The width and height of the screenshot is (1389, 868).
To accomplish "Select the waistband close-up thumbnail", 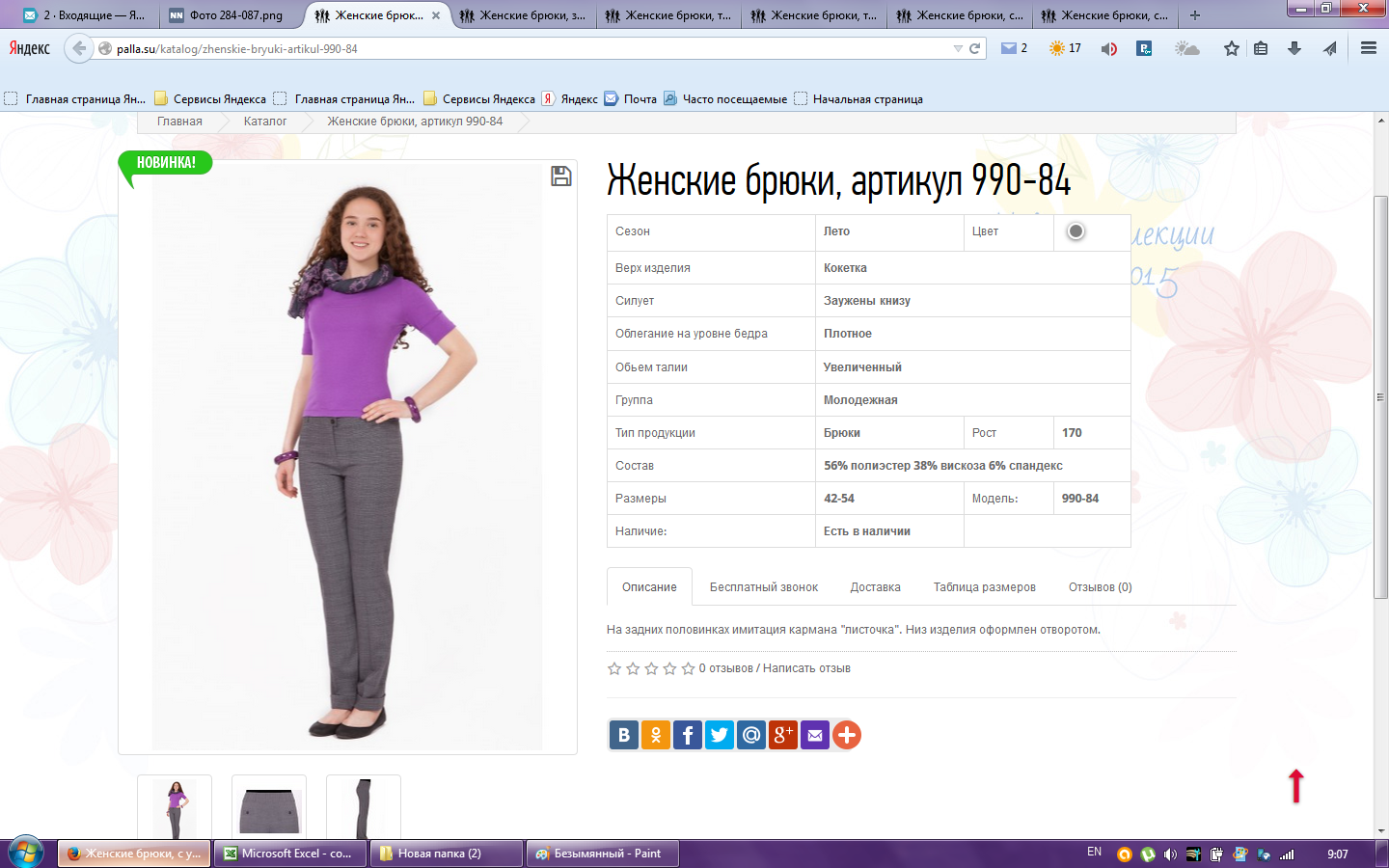I will coord(269,807).
